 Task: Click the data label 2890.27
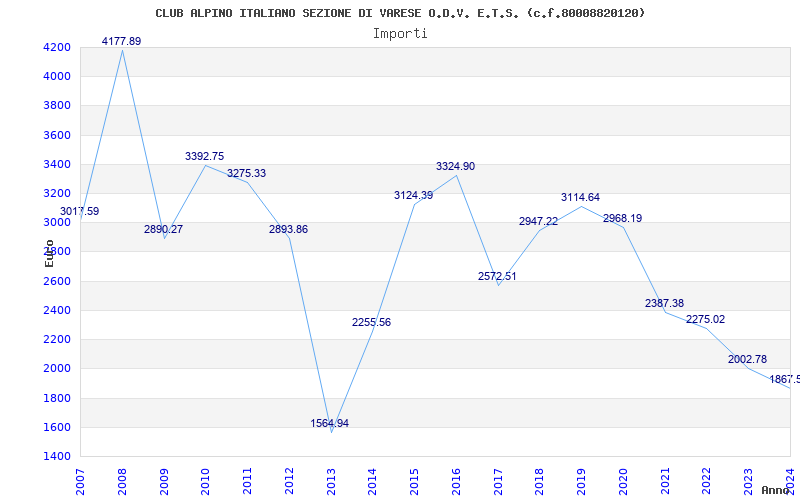[163, 229]
